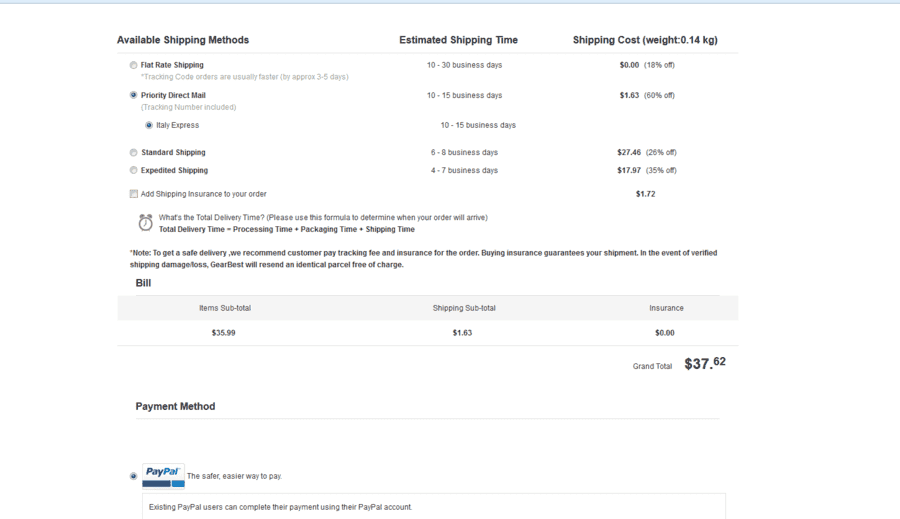Click the Grand Total label
The image size is (900, 519).
[x=652, y=366]
